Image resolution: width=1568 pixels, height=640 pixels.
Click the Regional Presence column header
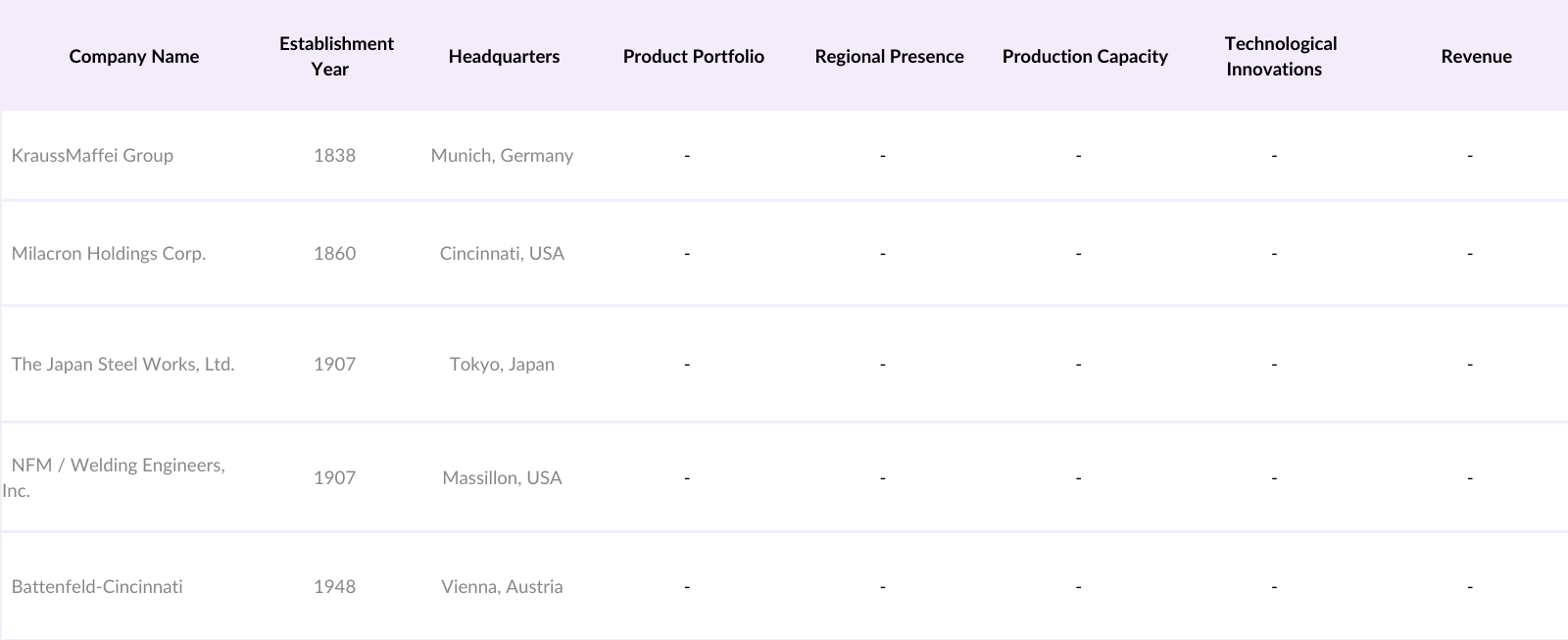(x=889, y=57)
